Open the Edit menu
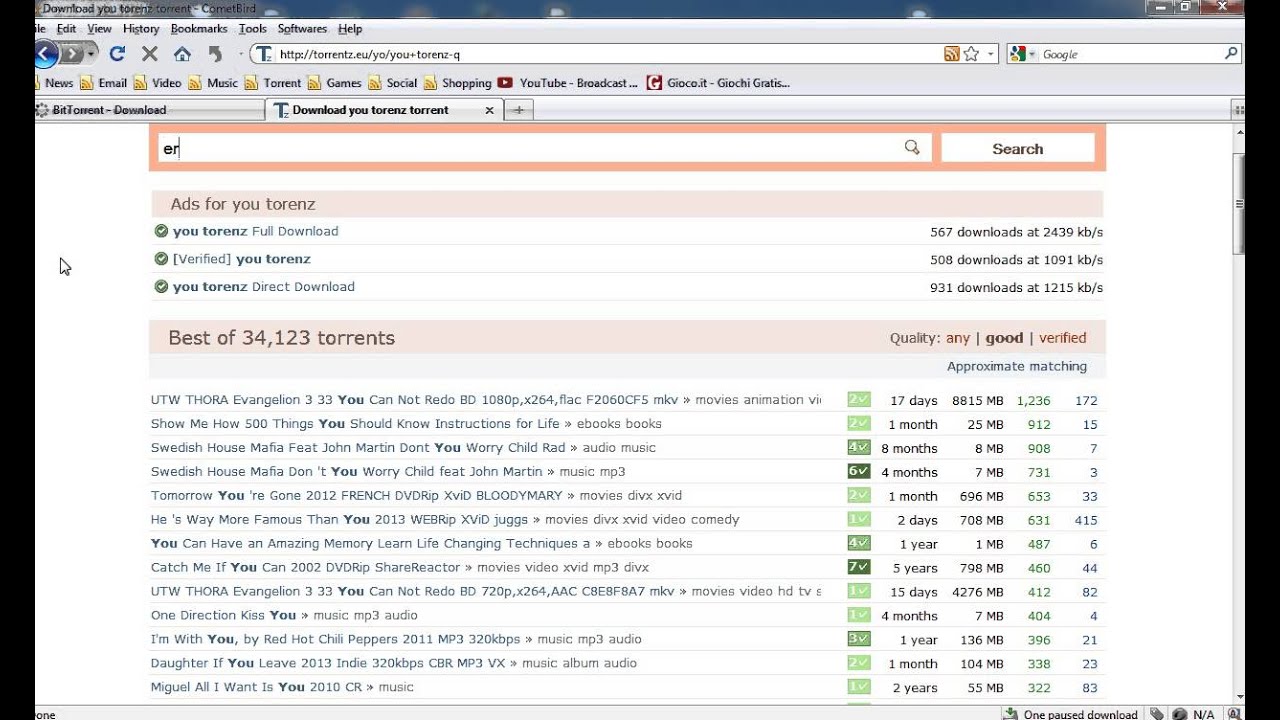Viewport: 1280px width, 720px height. (66, 29)
